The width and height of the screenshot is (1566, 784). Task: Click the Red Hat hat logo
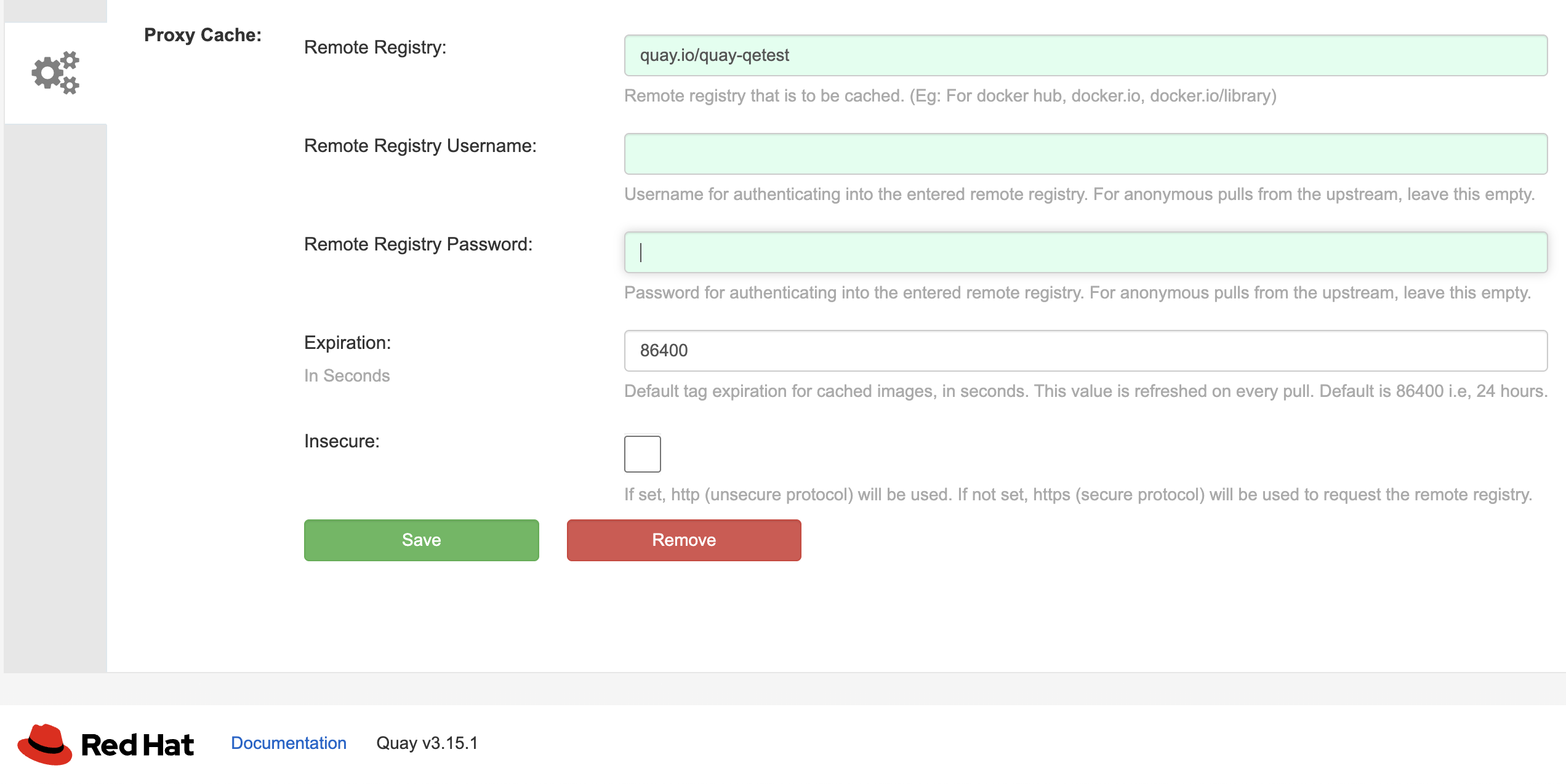[44, 743]
